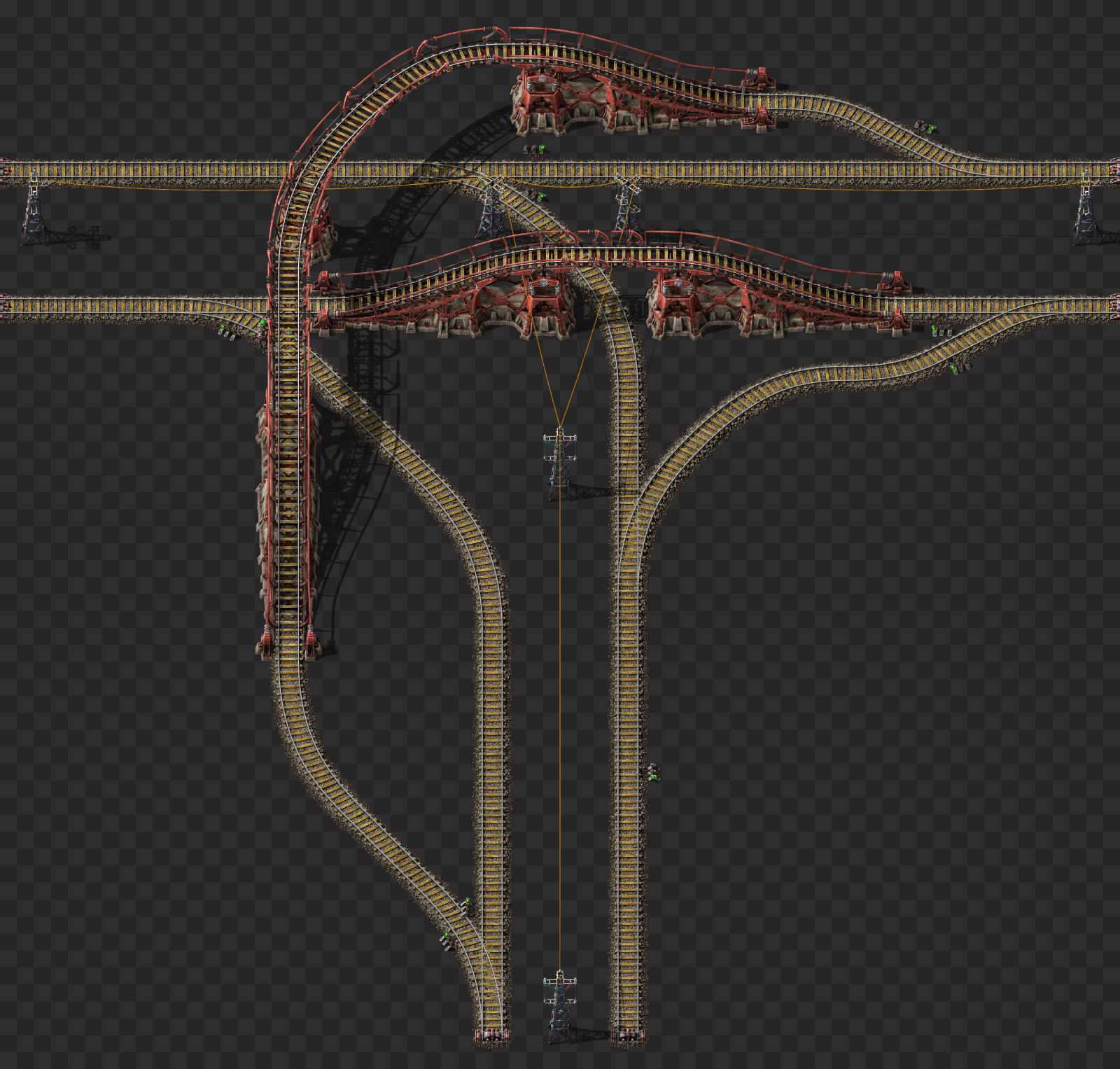Screen dimensions: 1120x1069
Task: Select the electric pole at the bottom between tracks
Action: click(x=560, y=1006)
